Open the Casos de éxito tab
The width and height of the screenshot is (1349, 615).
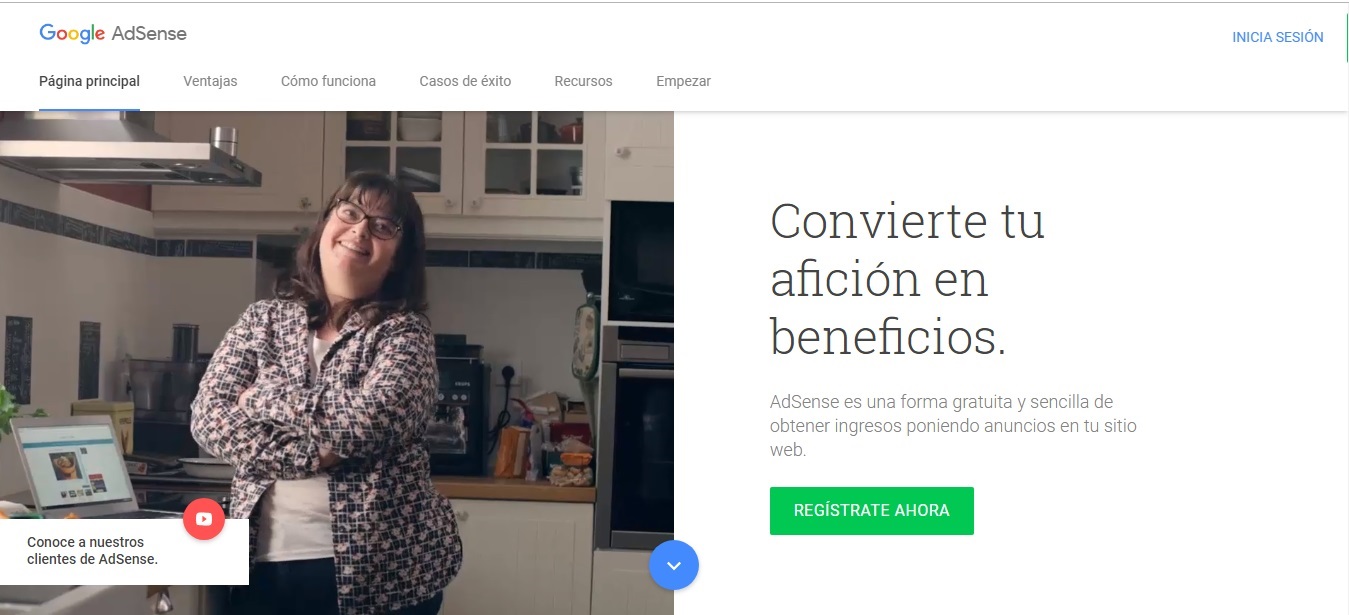465,81
